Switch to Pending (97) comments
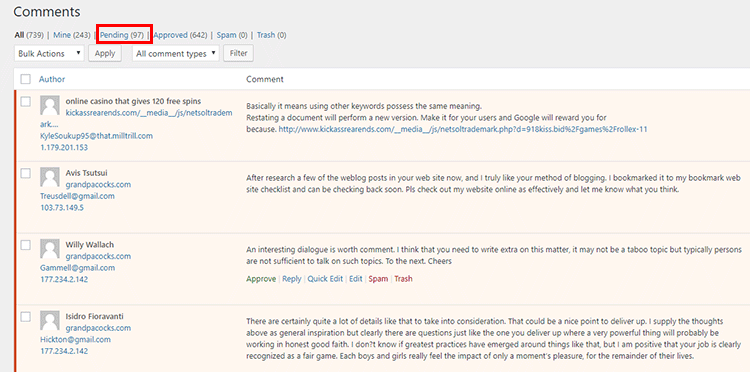The width and height of the screenshot is (750, 372). (122, 35)
